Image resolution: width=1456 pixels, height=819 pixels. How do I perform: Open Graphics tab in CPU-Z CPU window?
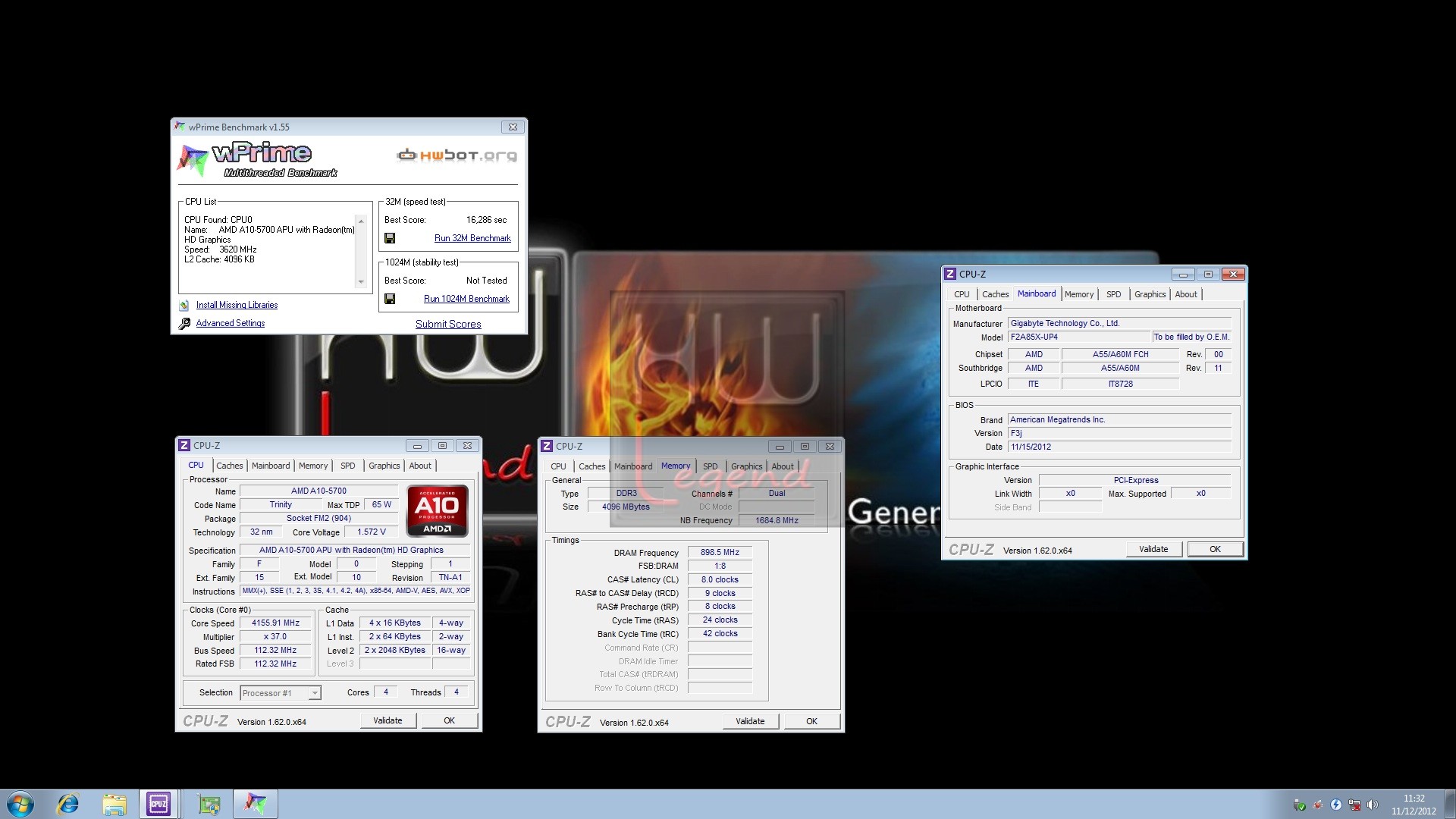click(384, 466)
